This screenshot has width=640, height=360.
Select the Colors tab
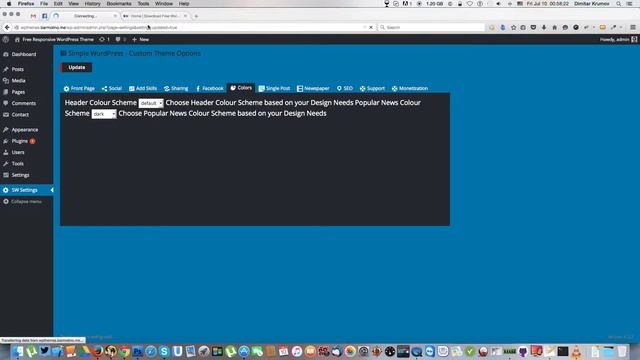241,88
